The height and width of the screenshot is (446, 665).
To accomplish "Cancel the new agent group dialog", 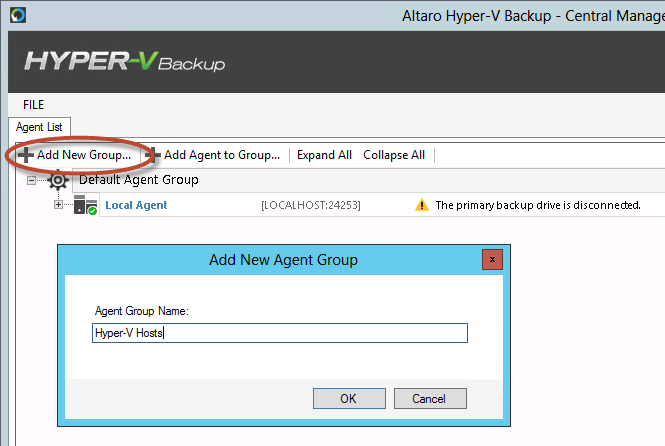I will click(x=430, y=399).
